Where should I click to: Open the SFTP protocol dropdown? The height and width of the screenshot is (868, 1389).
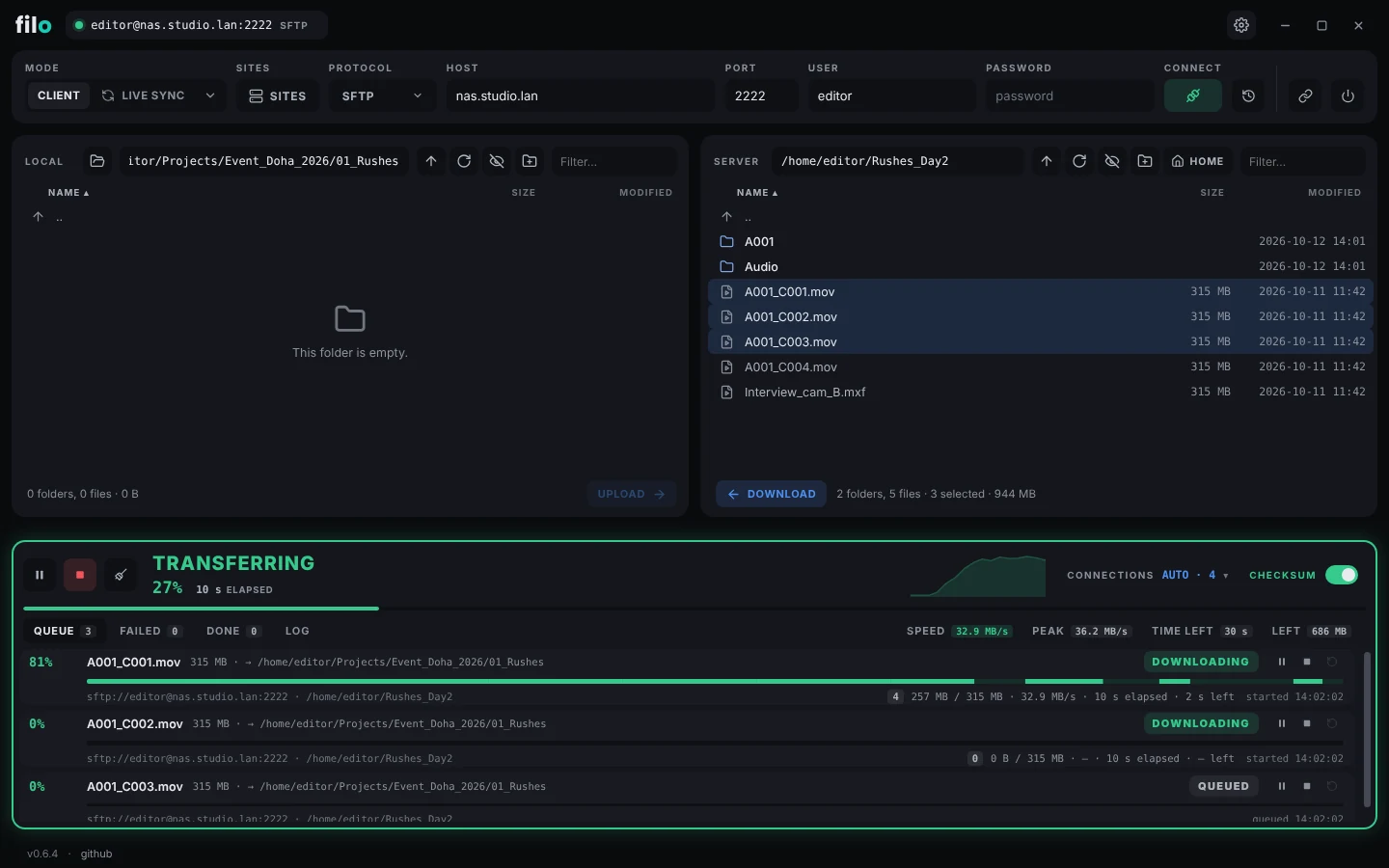tap(382, 95)
